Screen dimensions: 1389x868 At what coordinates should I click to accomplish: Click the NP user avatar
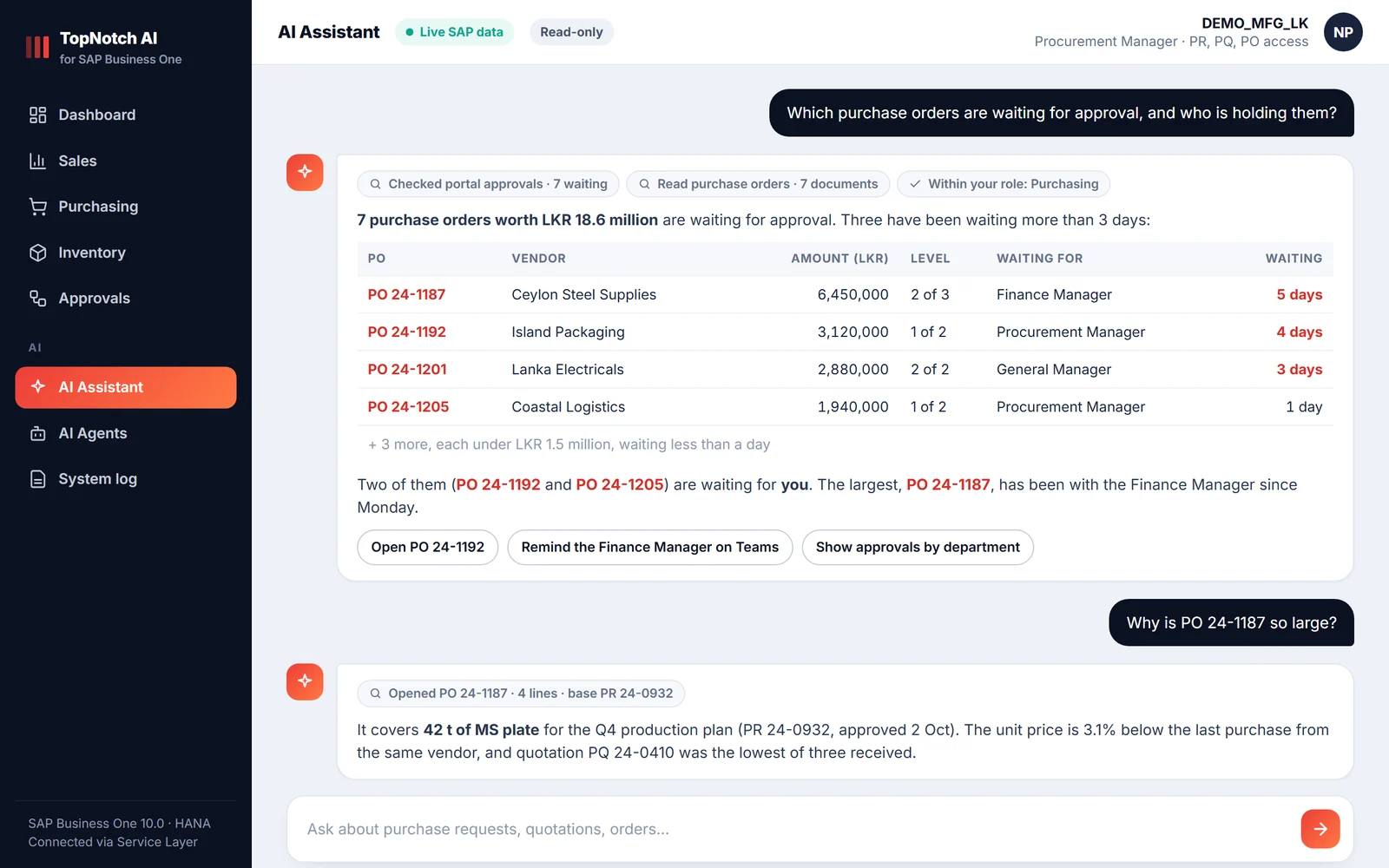(x=1343, y=32)
